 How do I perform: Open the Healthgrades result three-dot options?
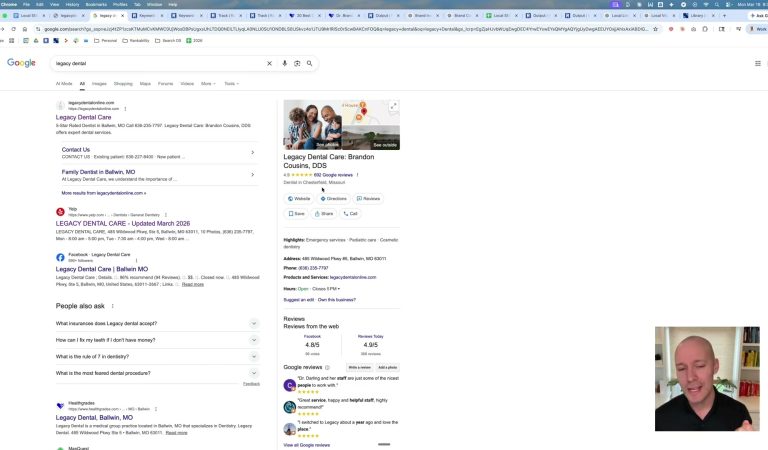(156, 409)
